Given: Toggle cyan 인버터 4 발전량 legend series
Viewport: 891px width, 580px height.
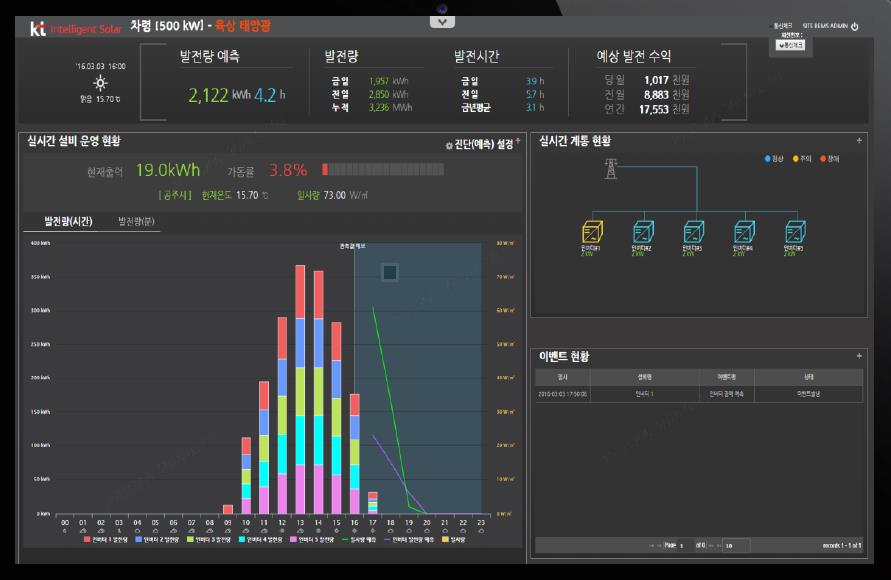Looking at the screenshot, I should 260,539.
